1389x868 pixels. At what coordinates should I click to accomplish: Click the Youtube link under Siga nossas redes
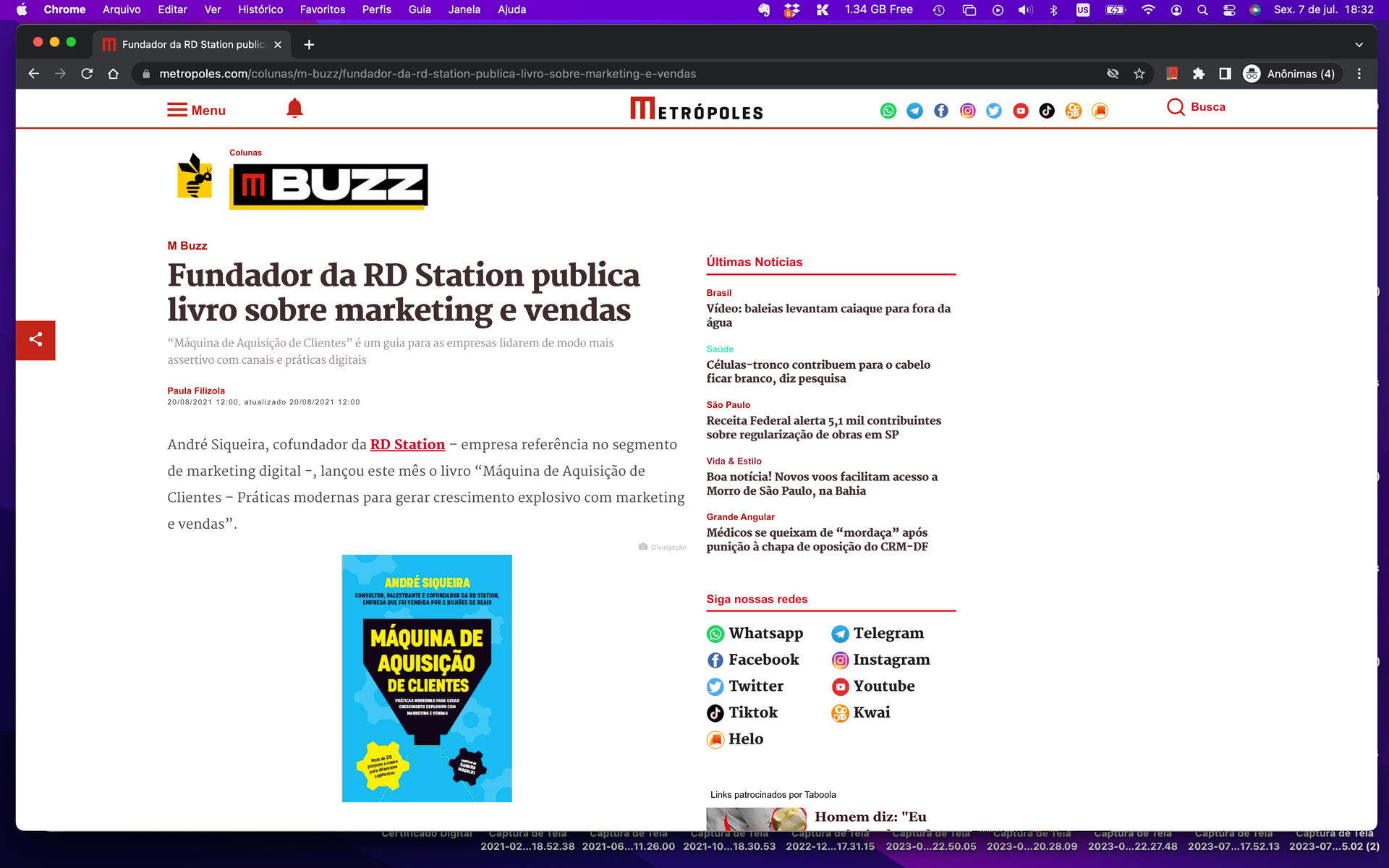[873, 686]
